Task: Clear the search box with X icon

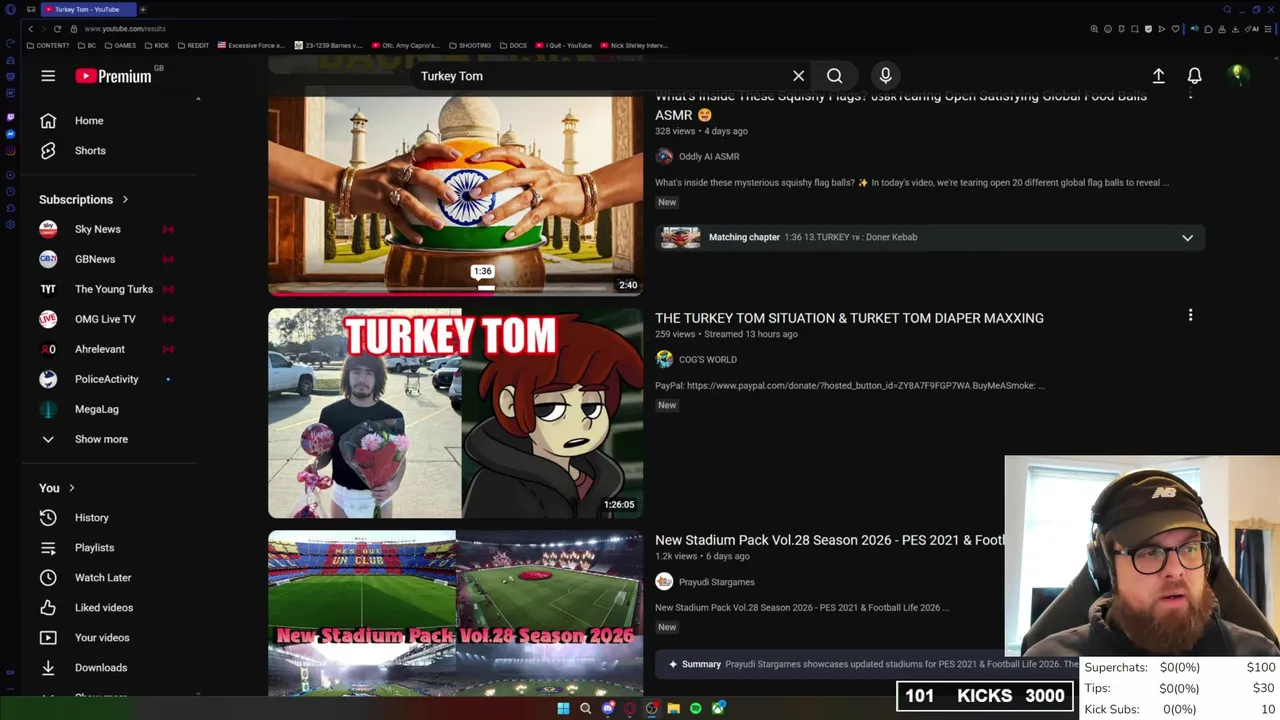Action: 798,76
